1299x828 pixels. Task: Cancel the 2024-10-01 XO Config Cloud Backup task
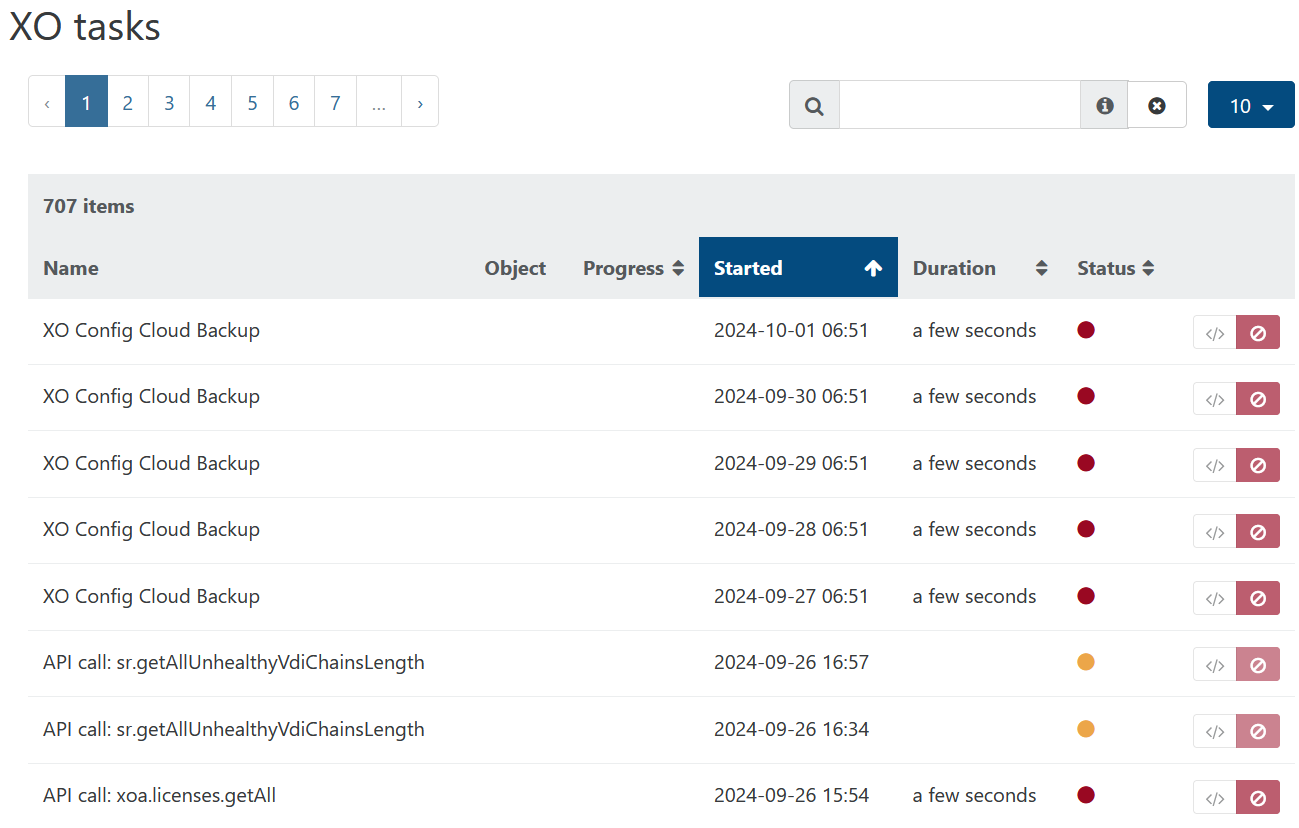1258,333
